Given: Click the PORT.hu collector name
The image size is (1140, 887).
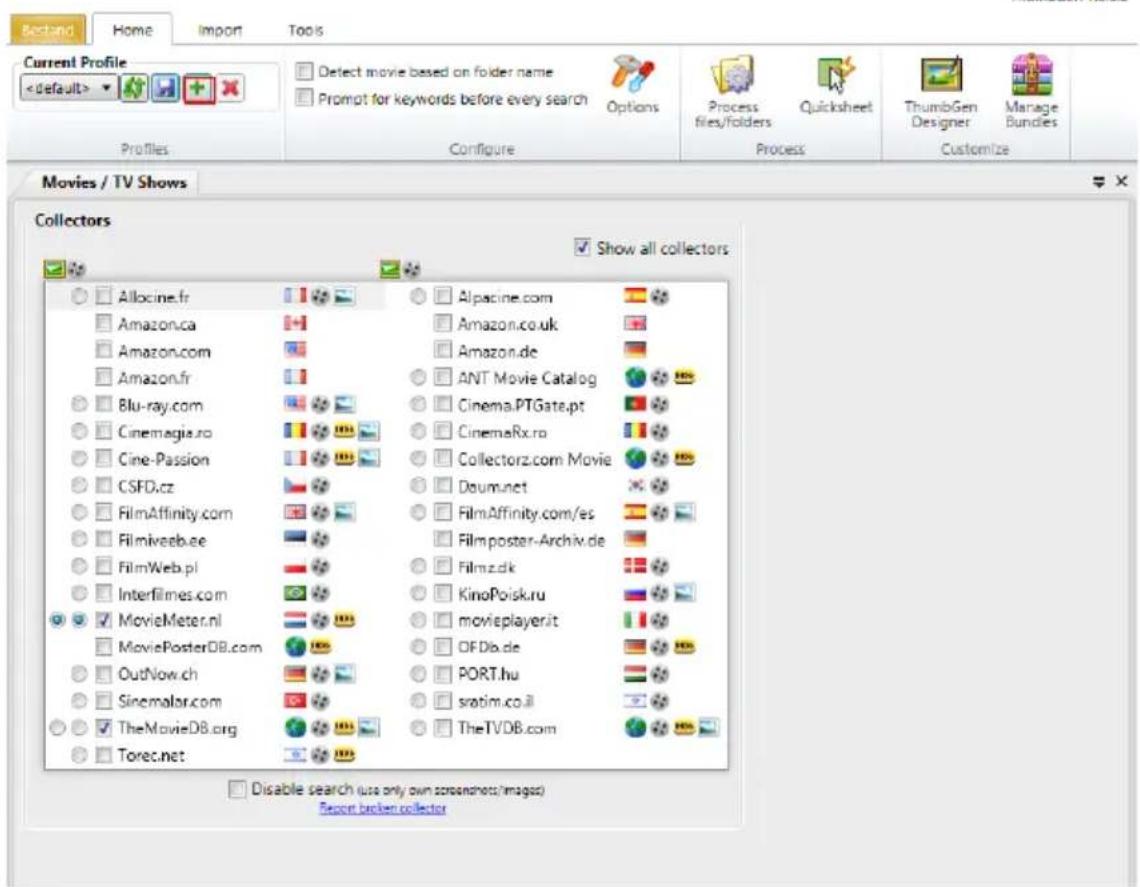Looking at the screenshot, I should coord(488,674).
